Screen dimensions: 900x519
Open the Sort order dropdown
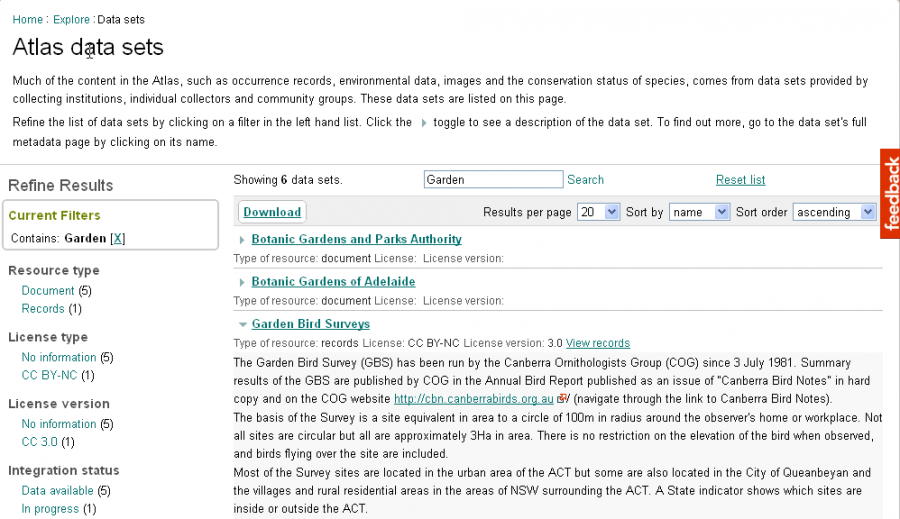point(833,212)
